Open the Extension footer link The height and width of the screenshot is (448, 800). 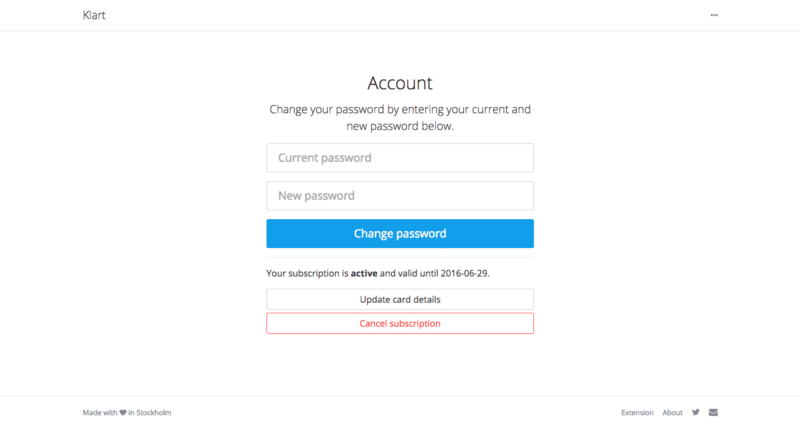point(637,413)
